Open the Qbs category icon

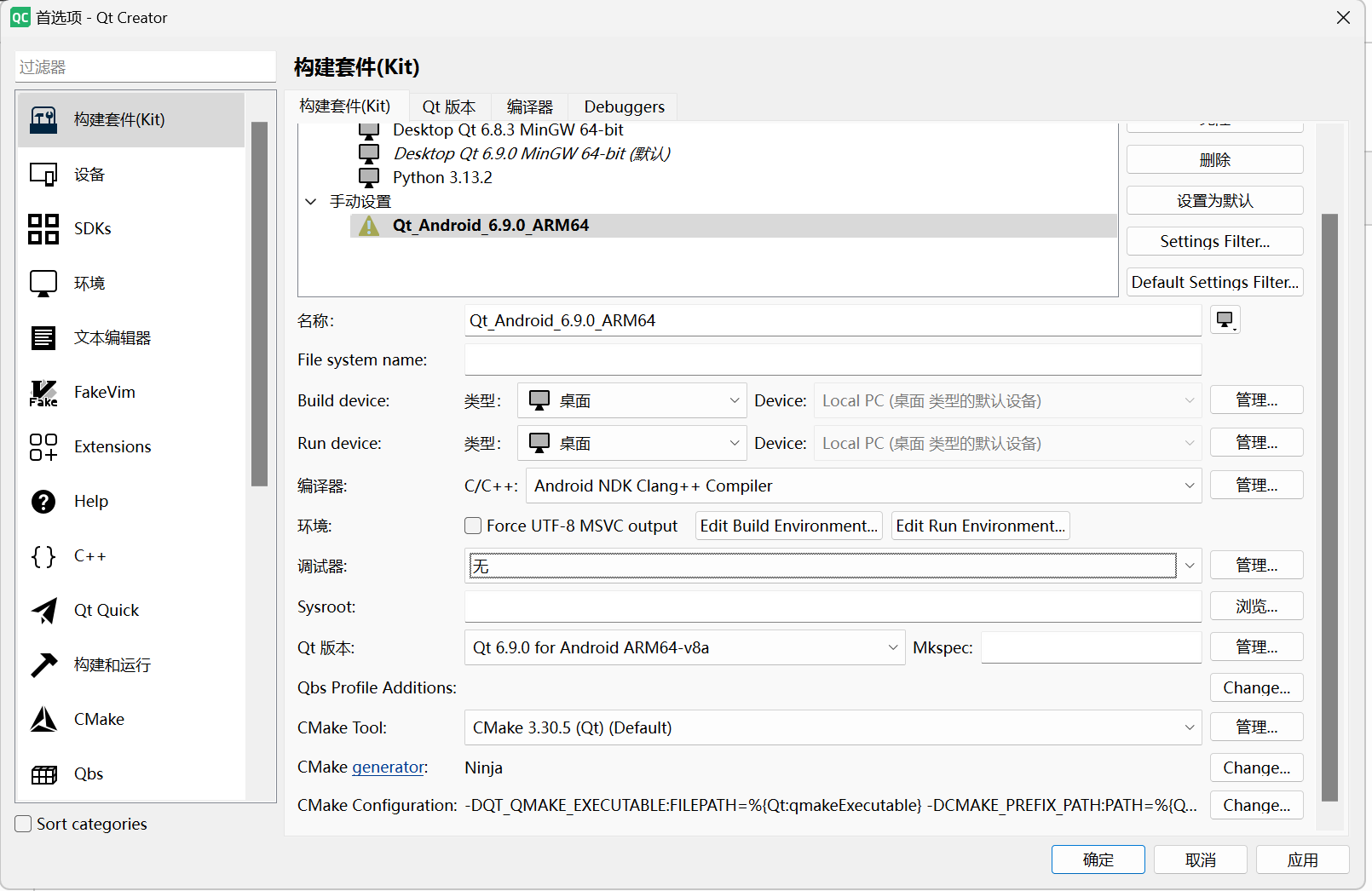point(43,774)
